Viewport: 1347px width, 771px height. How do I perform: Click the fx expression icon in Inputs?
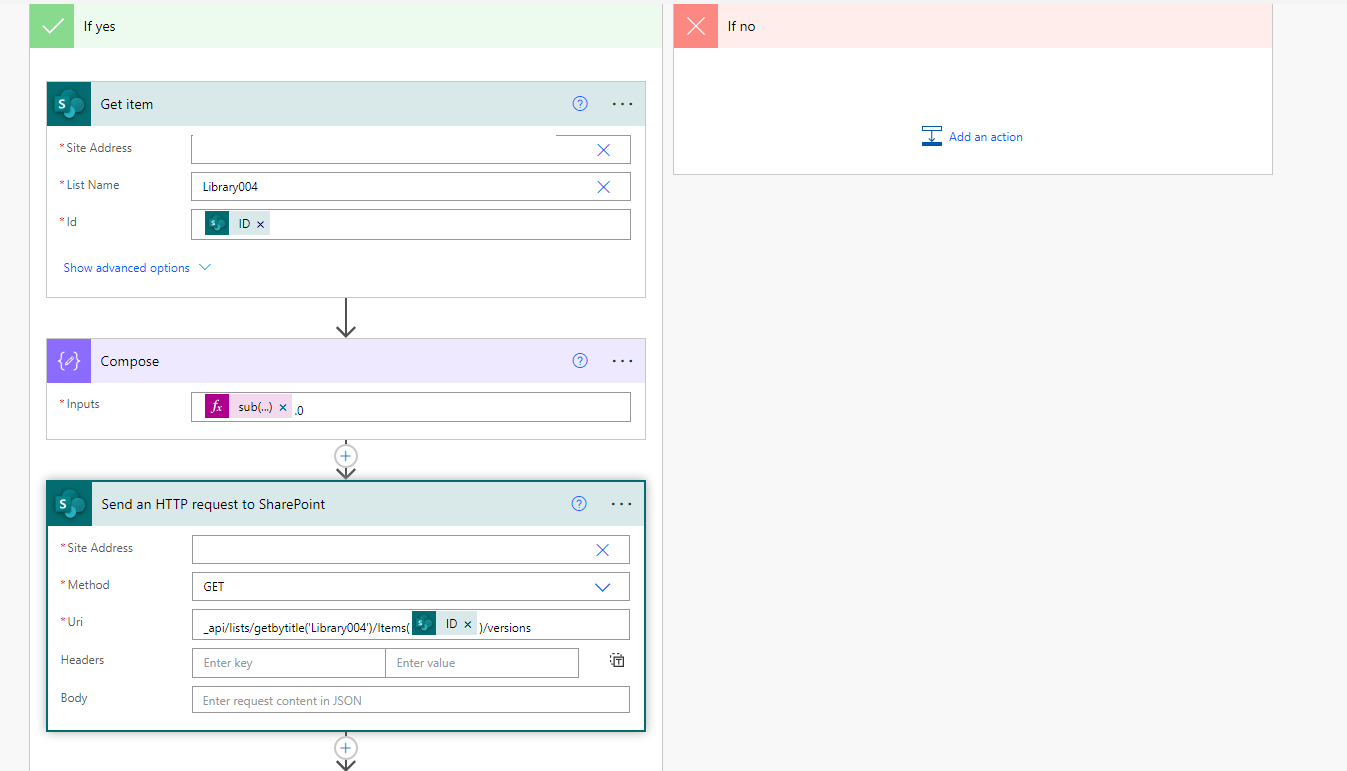click(x=217, y=407)
